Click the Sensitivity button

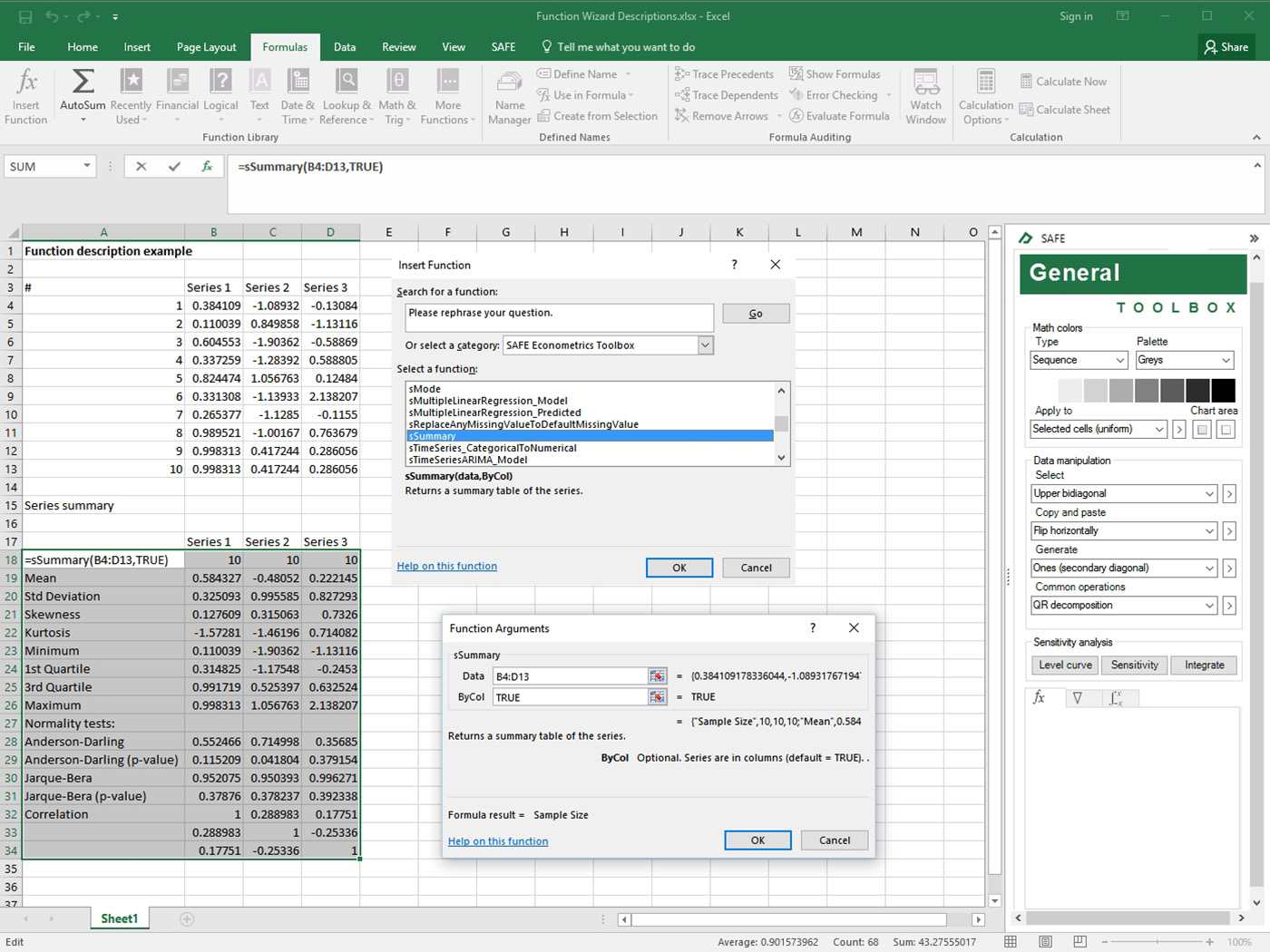pos(1135,665)
